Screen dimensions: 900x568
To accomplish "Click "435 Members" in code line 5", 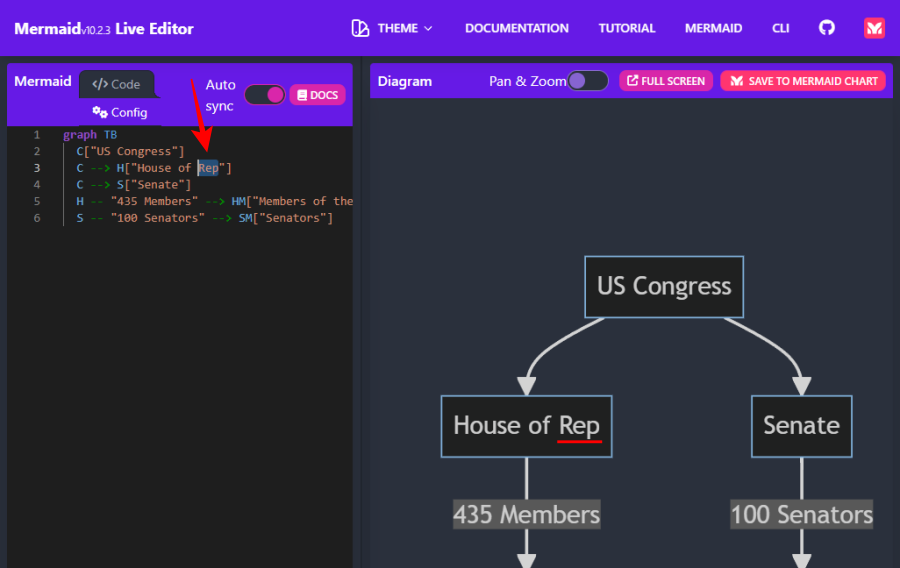I will [154, 201].
